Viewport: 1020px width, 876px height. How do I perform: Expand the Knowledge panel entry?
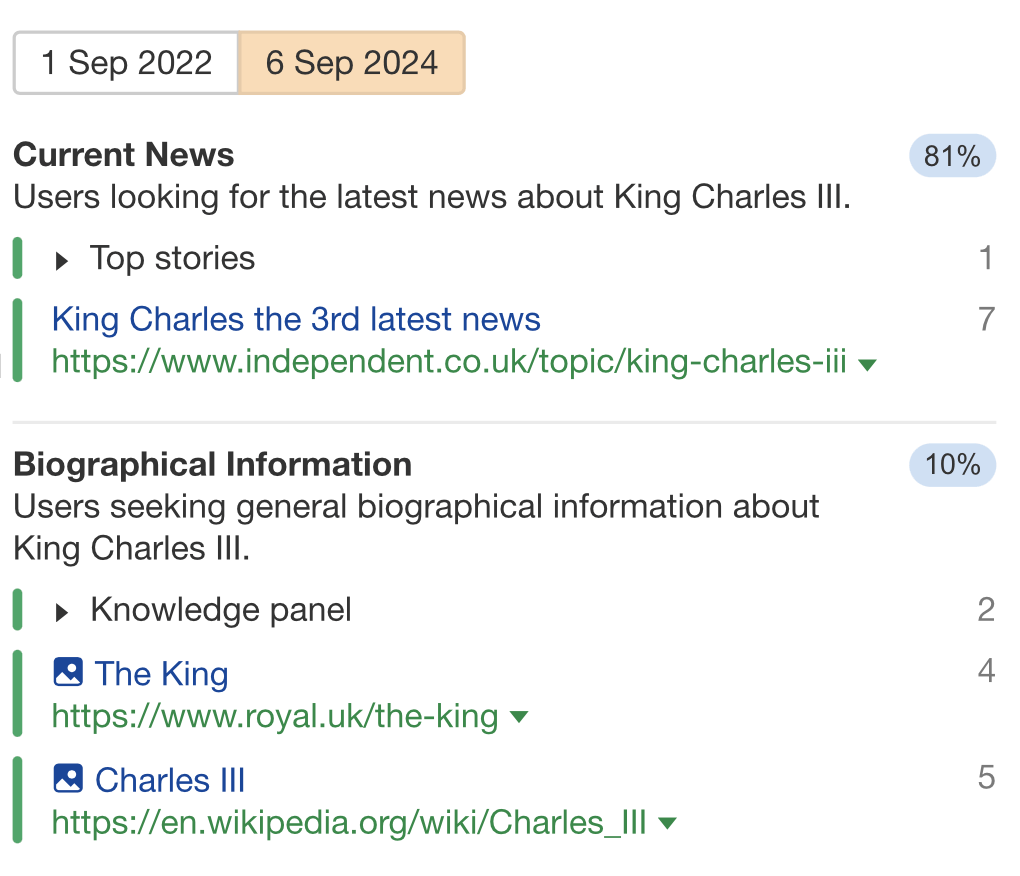(x=61, y=610)
